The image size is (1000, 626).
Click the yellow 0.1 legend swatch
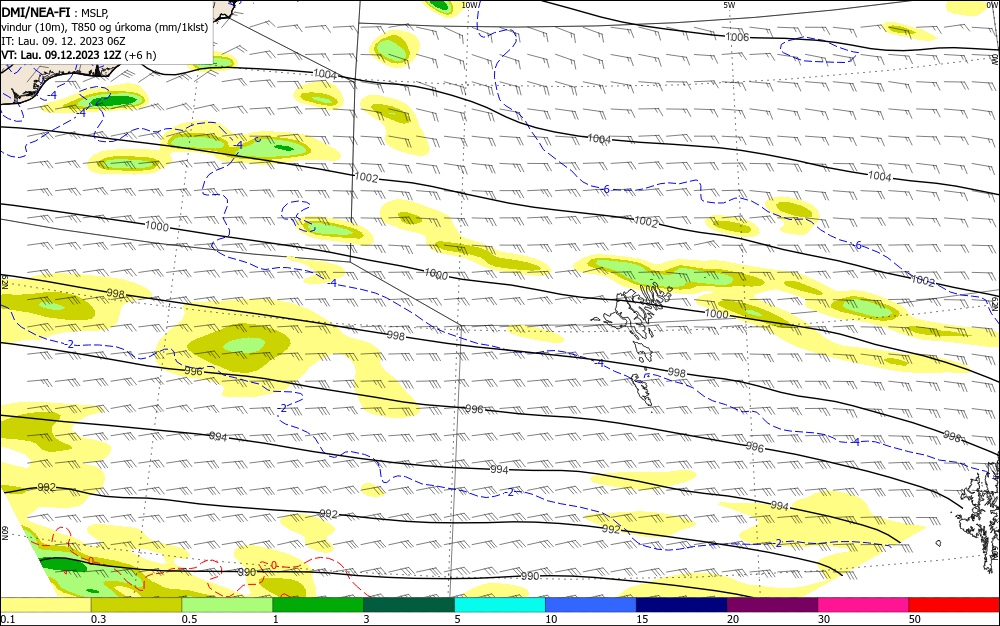[46, 605]
